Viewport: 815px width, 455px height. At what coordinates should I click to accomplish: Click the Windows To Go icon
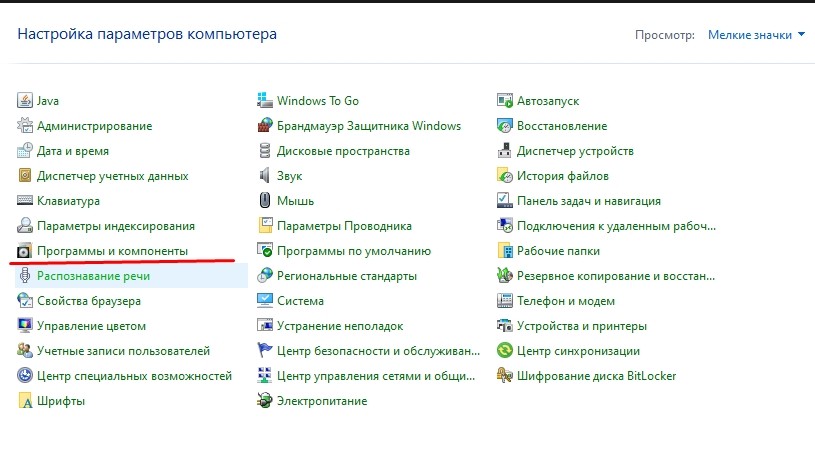coord(265,101)
